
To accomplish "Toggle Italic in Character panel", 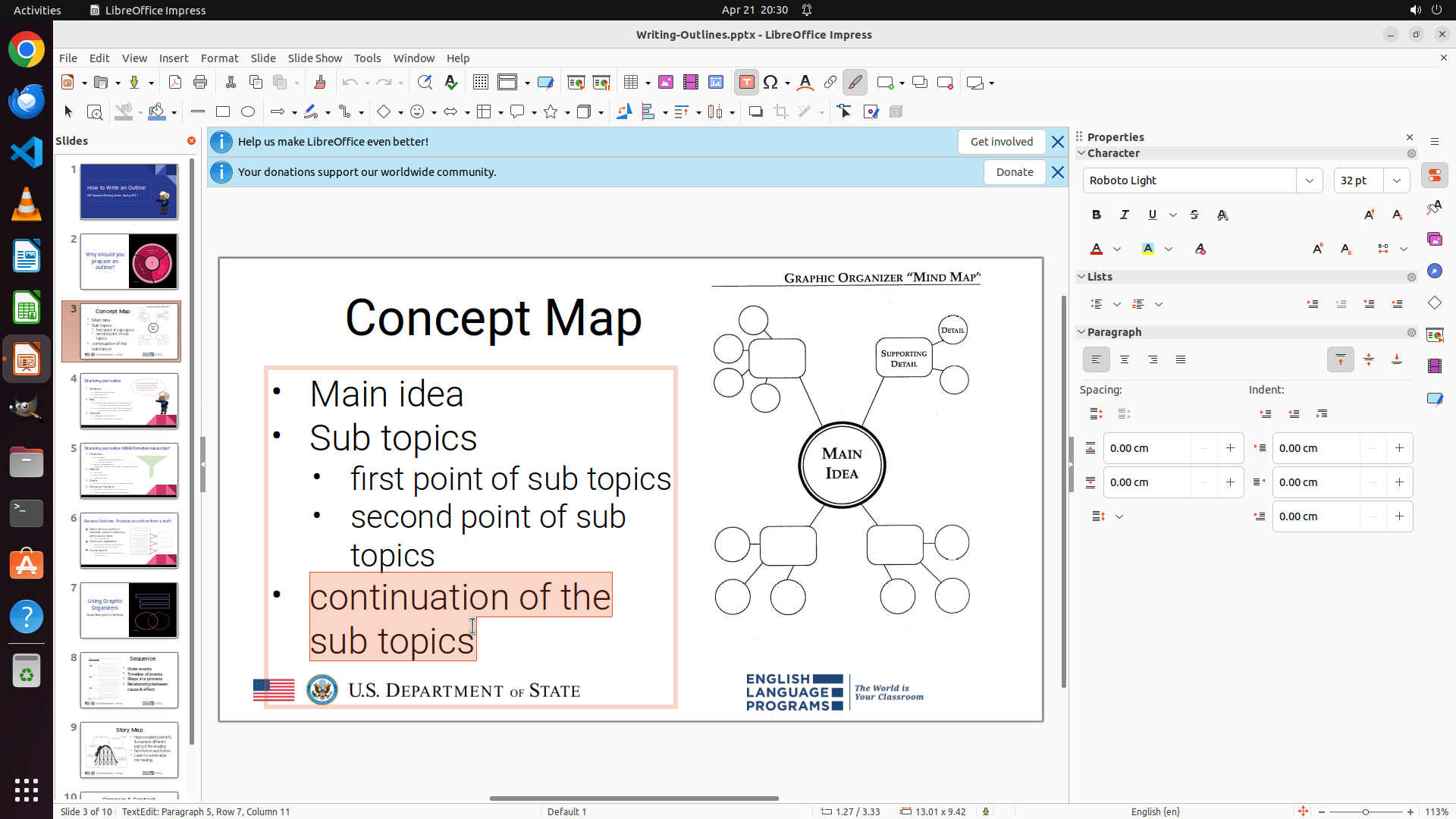I will click(x=1125, y=215).
